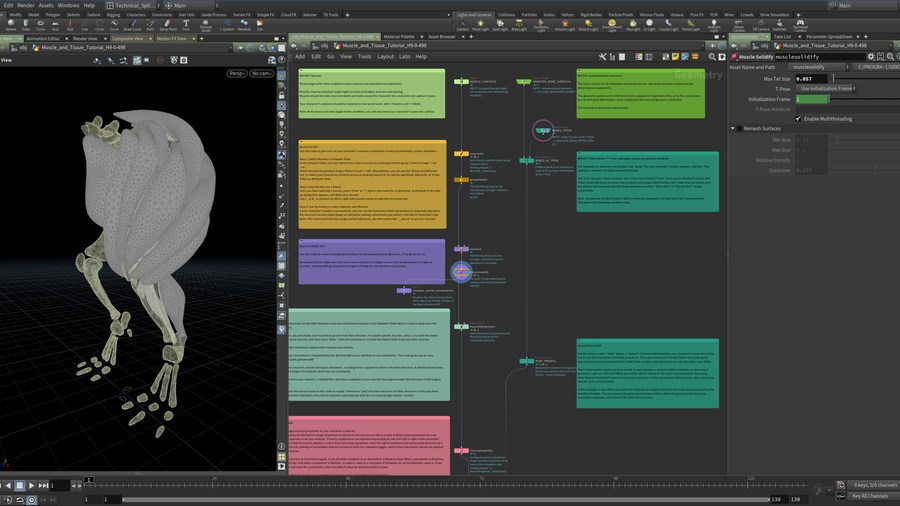This screenshot has width=900, height=506.
Task: Open the Persp viewport menu
Action: pyautogui.click(x=237, y=73)
